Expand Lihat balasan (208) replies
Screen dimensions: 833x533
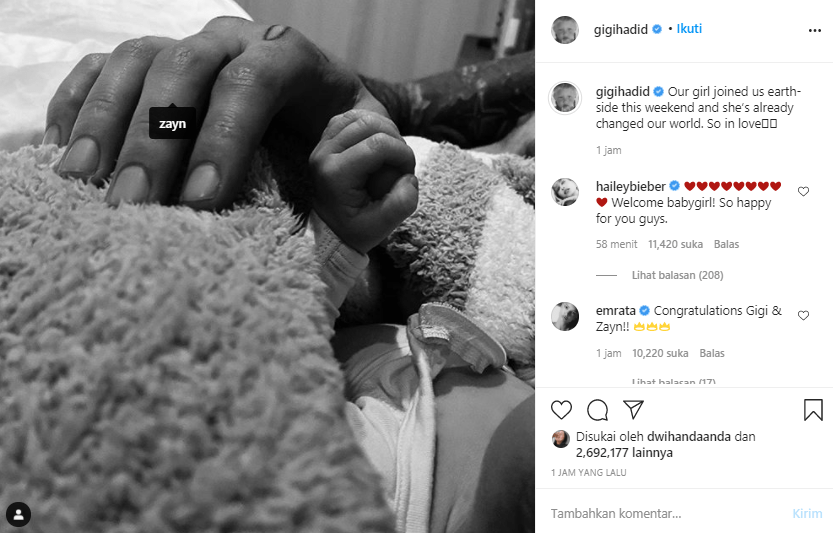677,275
